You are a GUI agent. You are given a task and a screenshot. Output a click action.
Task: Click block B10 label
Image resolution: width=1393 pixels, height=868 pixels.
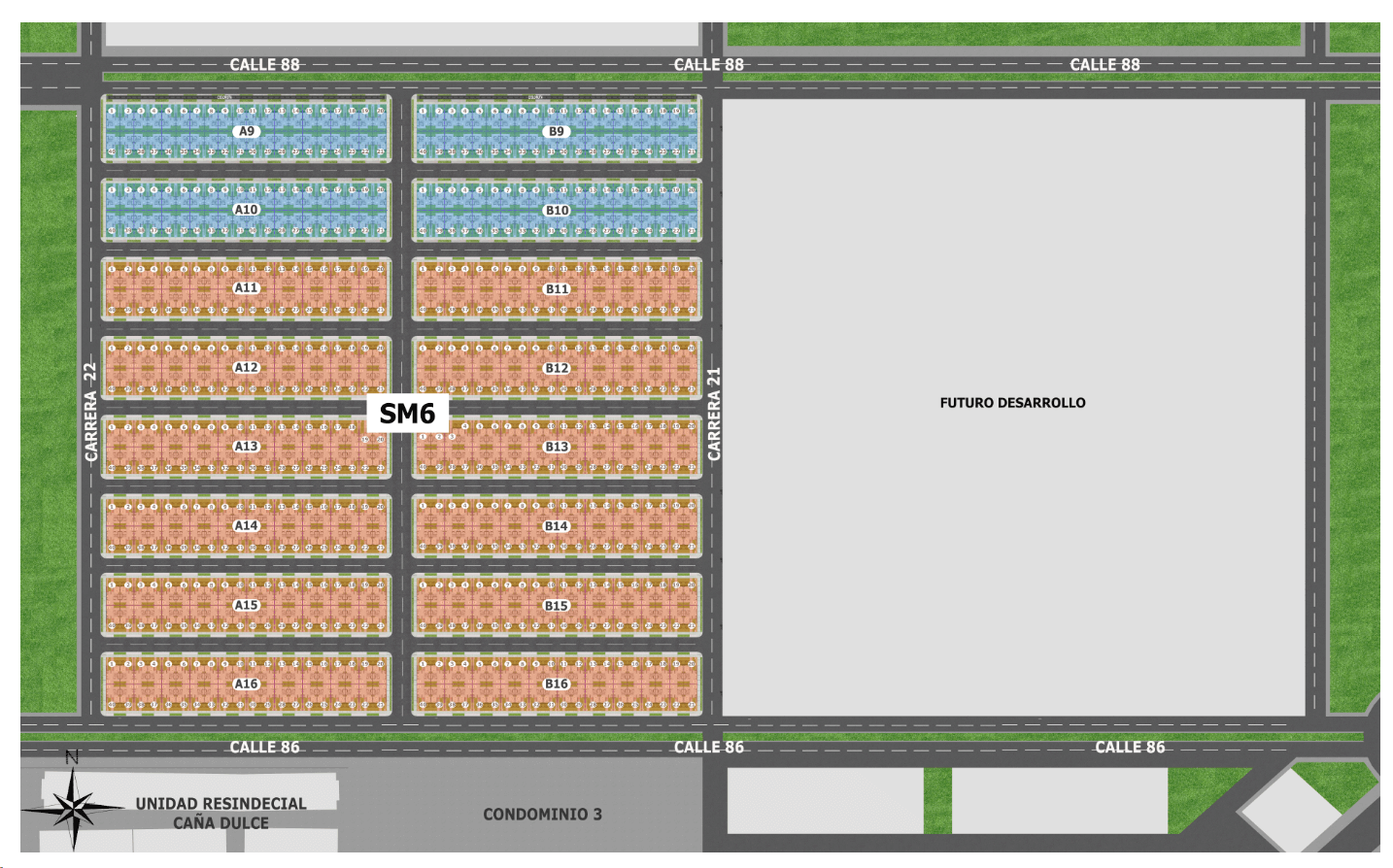pyautogui.click(x=557, y=210)
